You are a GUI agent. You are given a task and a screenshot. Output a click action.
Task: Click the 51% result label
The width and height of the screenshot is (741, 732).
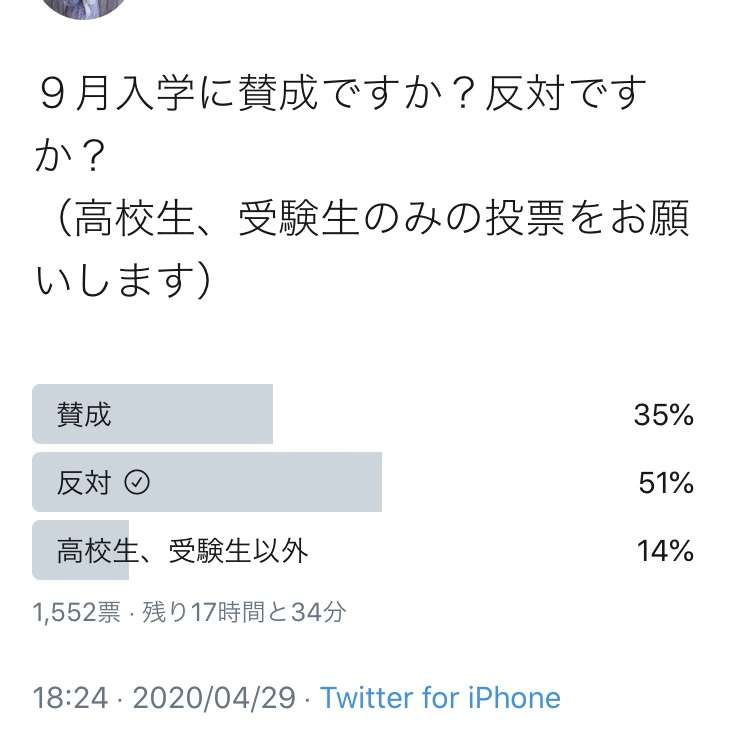(666, 483)
